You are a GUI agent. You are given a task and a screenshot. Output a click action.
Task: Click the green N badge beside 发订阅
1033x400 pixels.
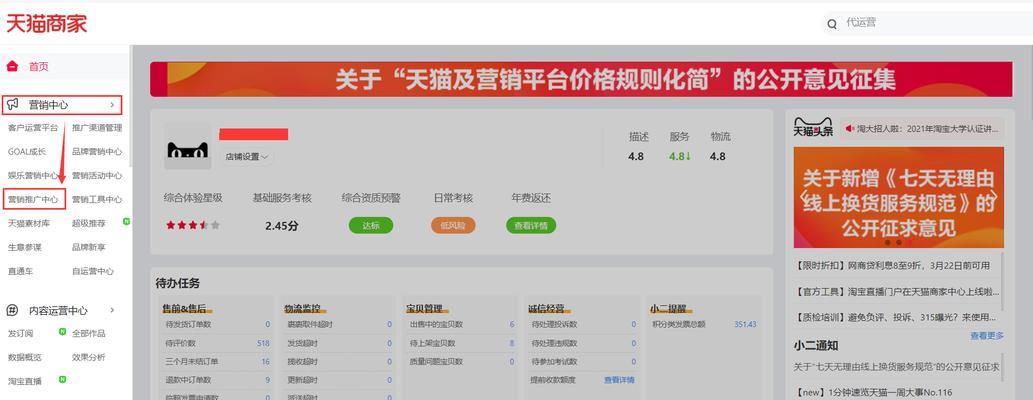(x=62, y=331)
